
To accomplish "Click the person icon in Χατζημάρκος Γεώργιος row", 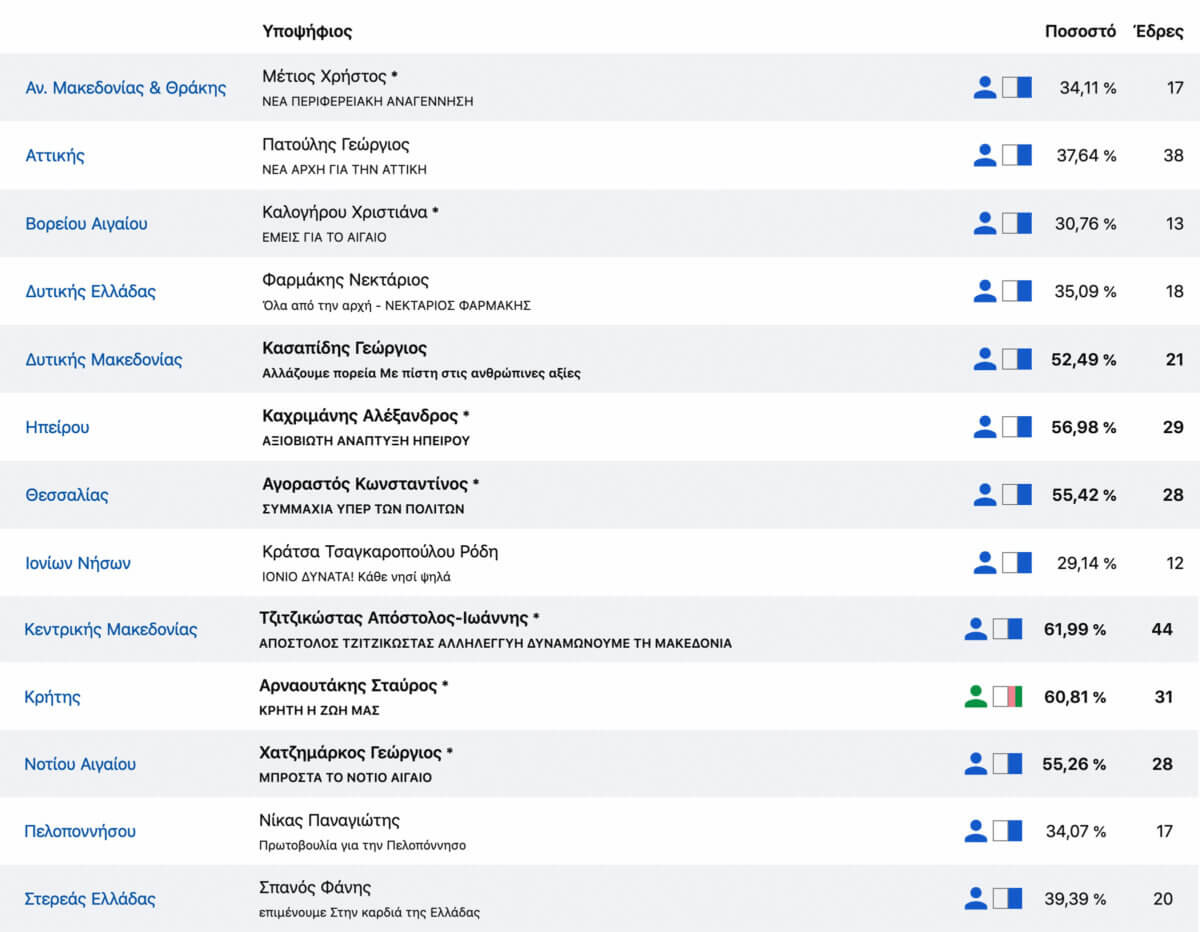I will point(976,764).
